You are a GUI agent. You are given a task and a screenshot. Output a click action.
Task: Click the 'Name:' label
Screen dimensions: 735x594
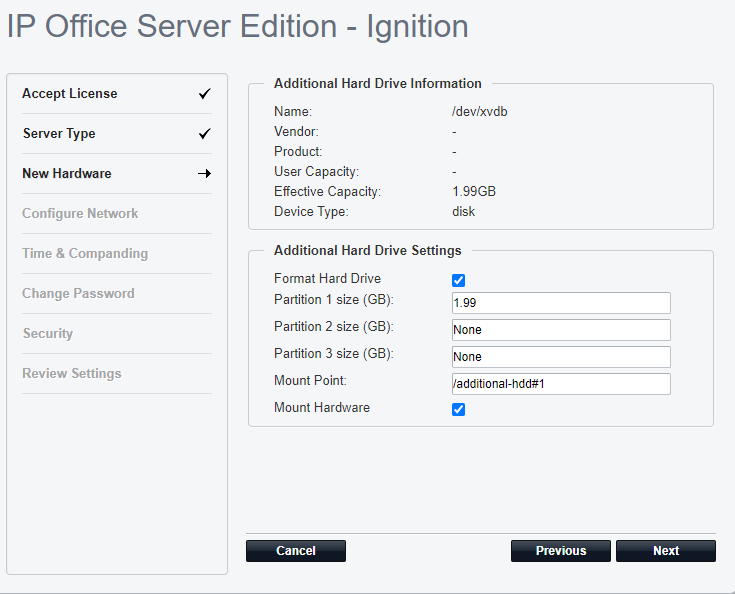click(x=293, y=112)
